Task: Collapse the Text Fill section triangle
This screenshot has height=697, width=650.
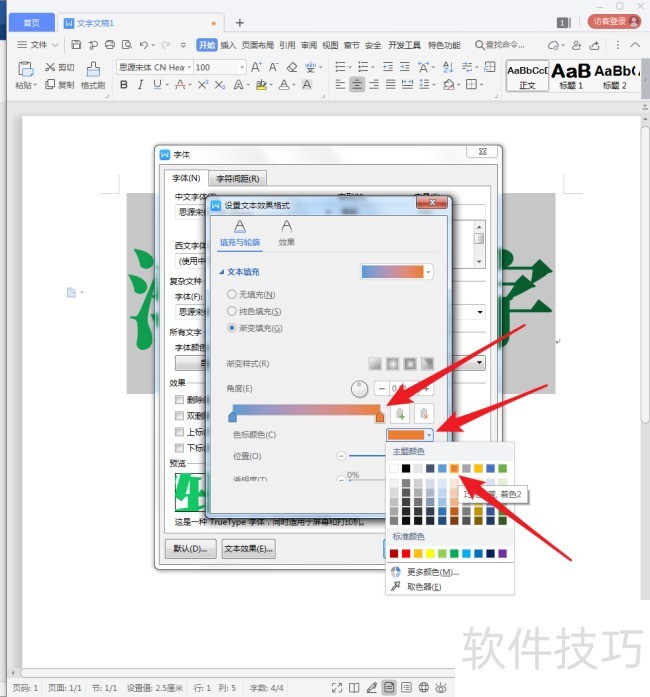Action: point(221,272)
